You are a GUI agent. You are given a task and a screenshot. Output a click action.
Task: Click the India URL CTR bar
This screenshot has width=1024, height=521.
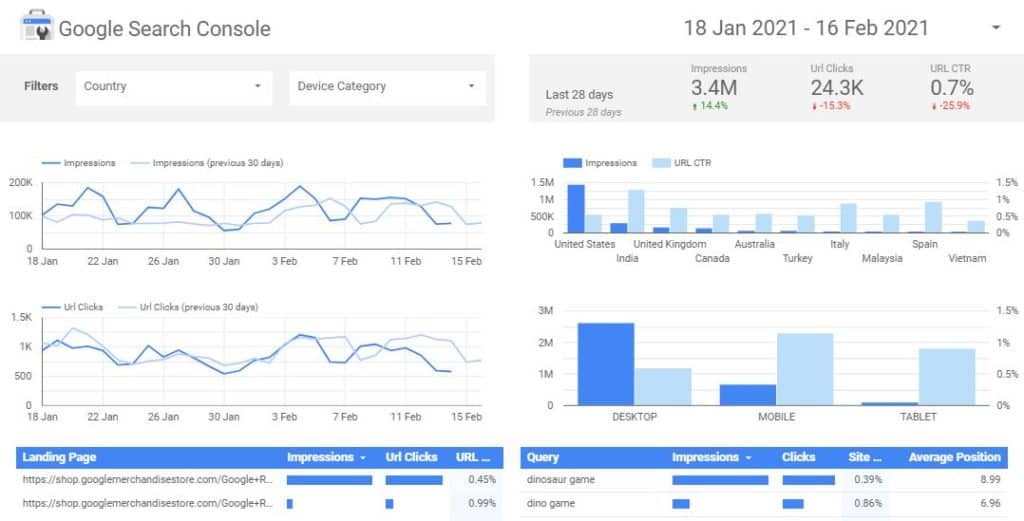point(636,211)
